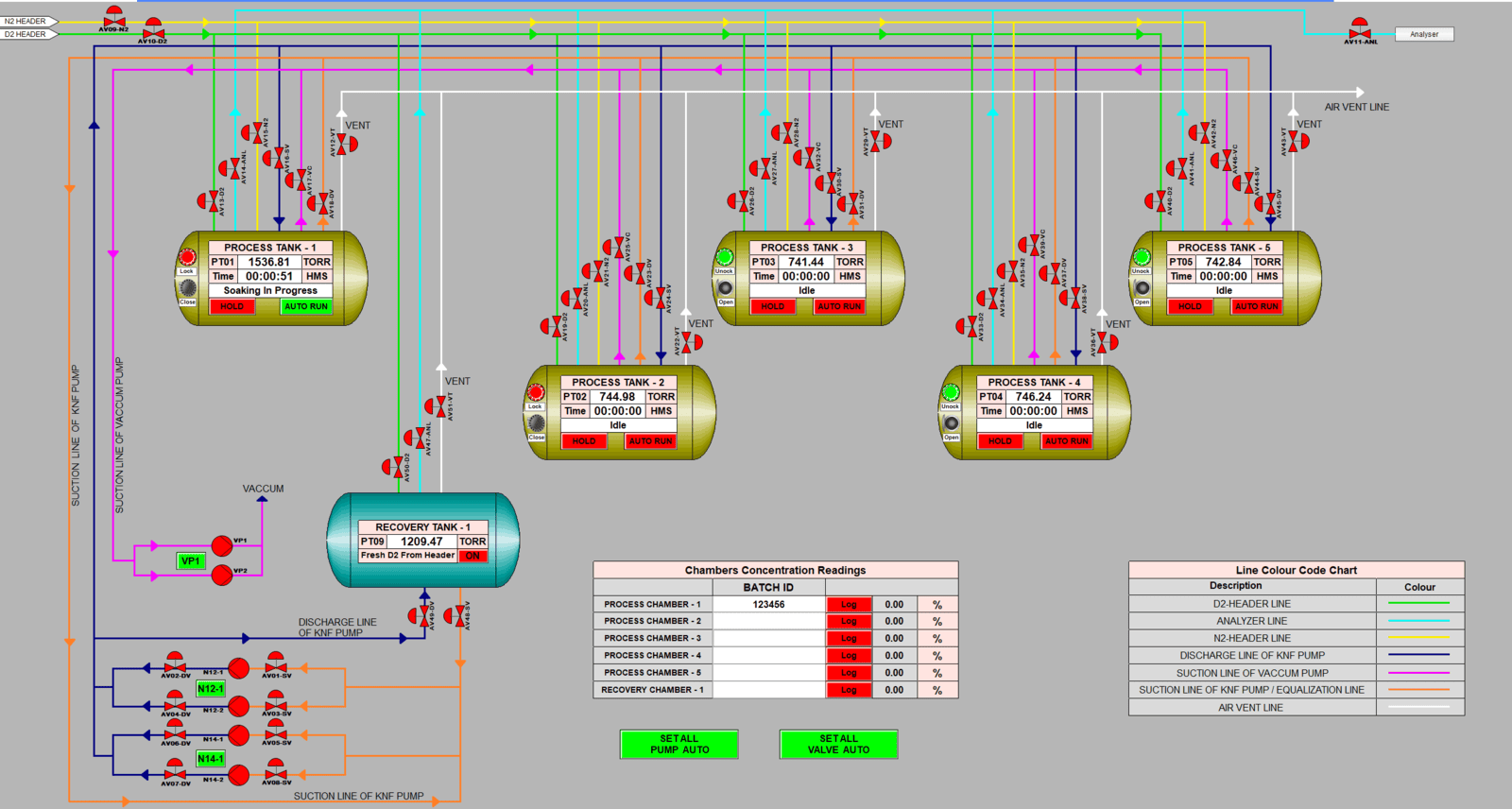Click the AV11-ANL analyser valve
Image resolution: width=1512 pixels, height=809 pixels.
click(1360, 30)
